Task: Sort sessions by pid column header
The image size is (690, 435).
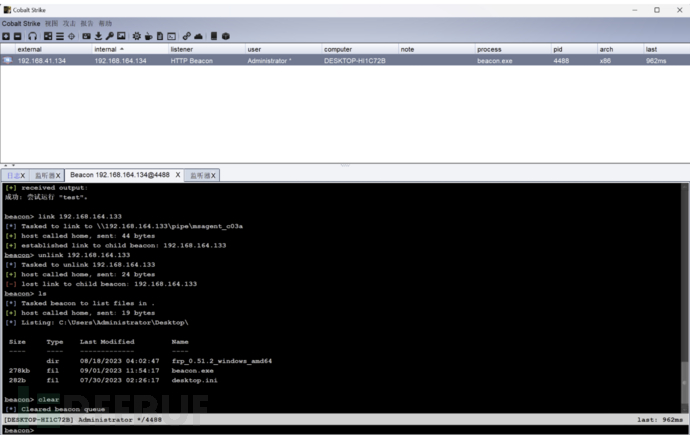Action: pos(560,48)
